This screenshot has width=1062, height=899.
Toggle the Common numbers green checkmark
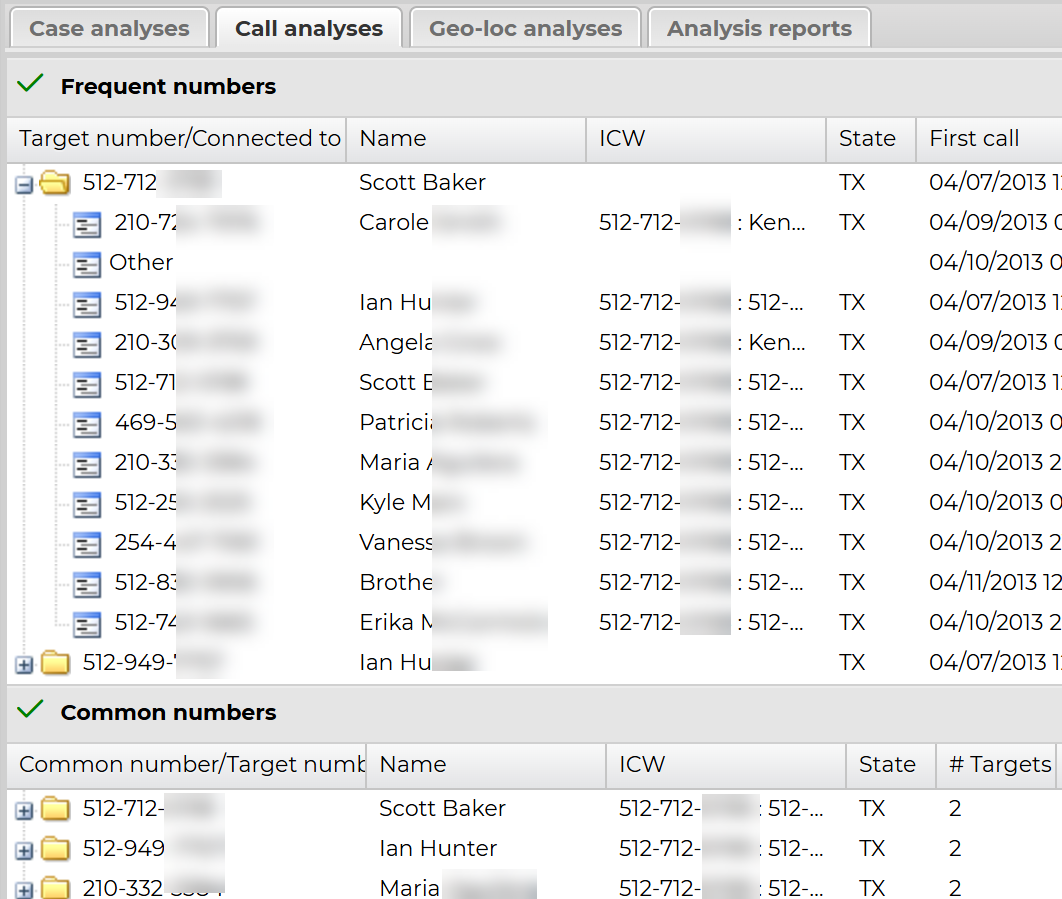tap(31, 711)
